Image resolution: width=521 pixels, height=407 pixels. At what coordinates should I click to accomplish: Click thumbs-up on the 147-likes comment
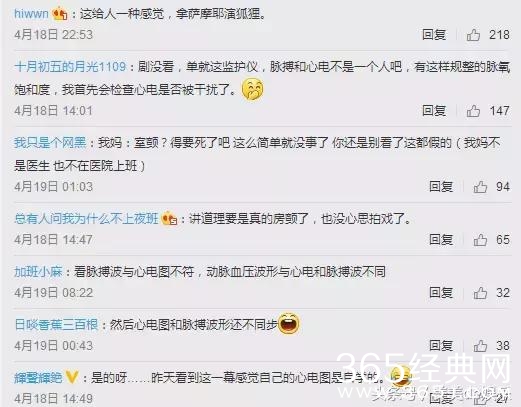pos(473,111)
